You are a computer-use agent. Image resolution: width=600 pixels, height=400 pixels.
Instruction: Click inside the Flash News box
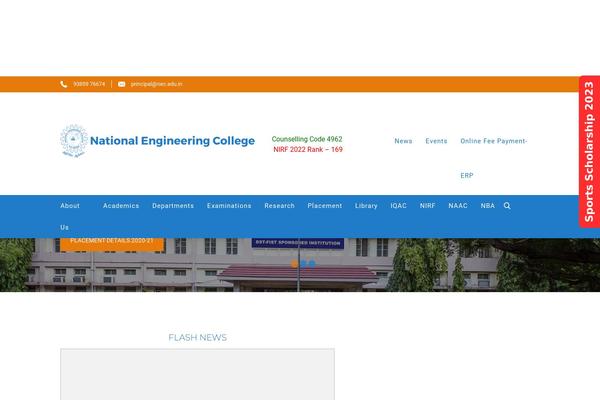197,374
